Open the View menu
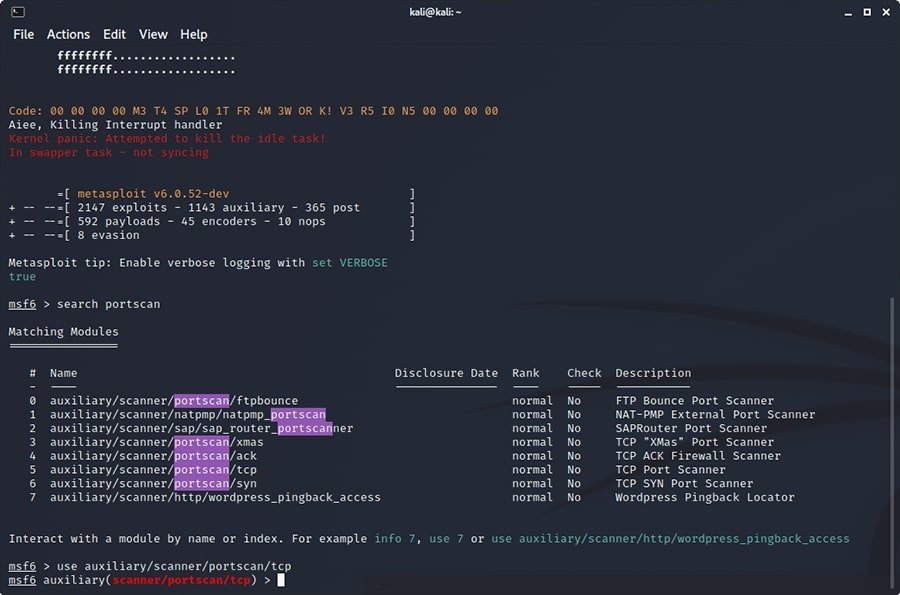This screenshot has width=900, height=595. [153, 34]
